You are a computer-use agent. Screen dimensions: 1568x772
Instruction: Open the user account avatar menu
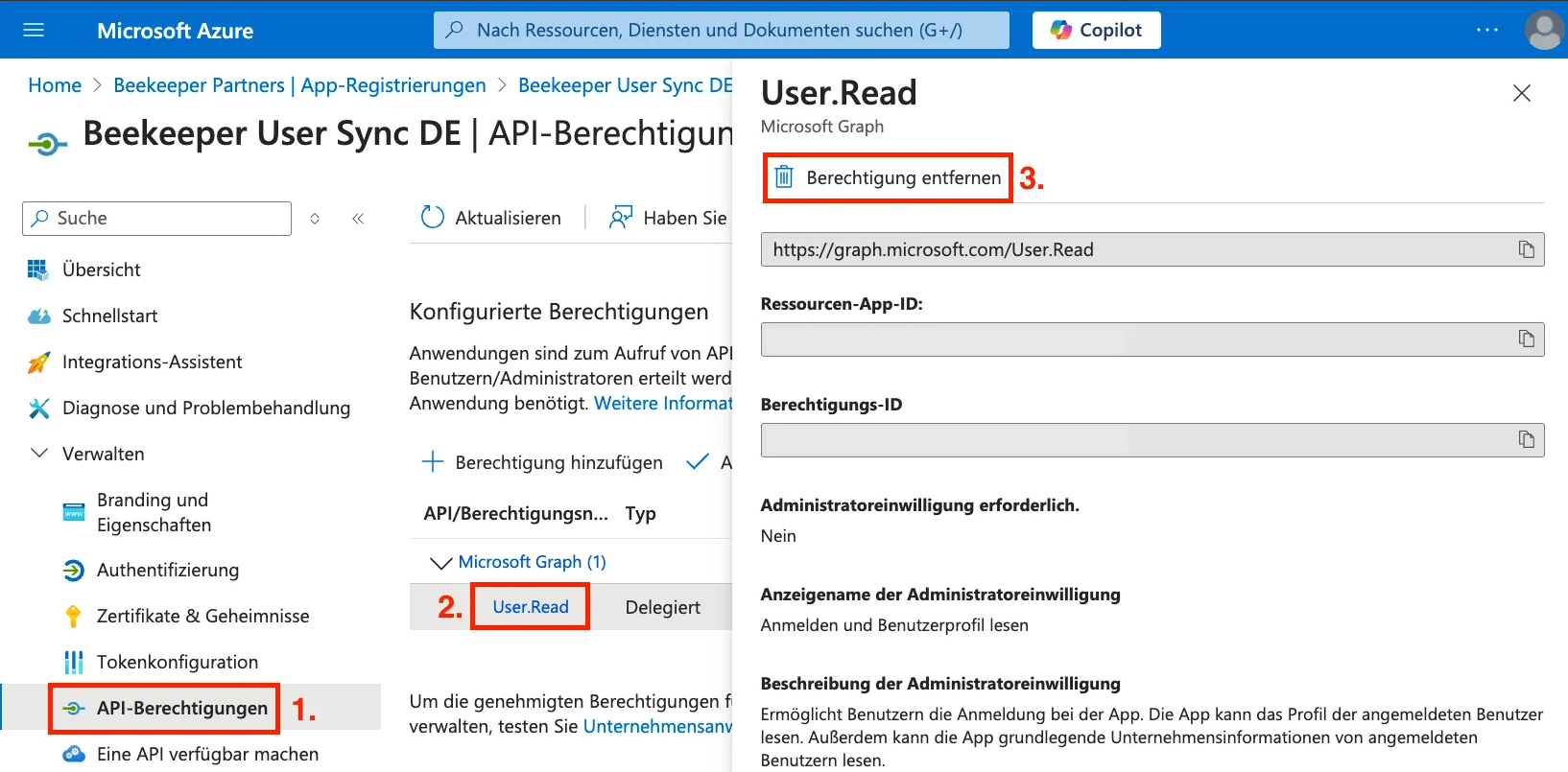pyautogui.click(x=1544, y=30)
